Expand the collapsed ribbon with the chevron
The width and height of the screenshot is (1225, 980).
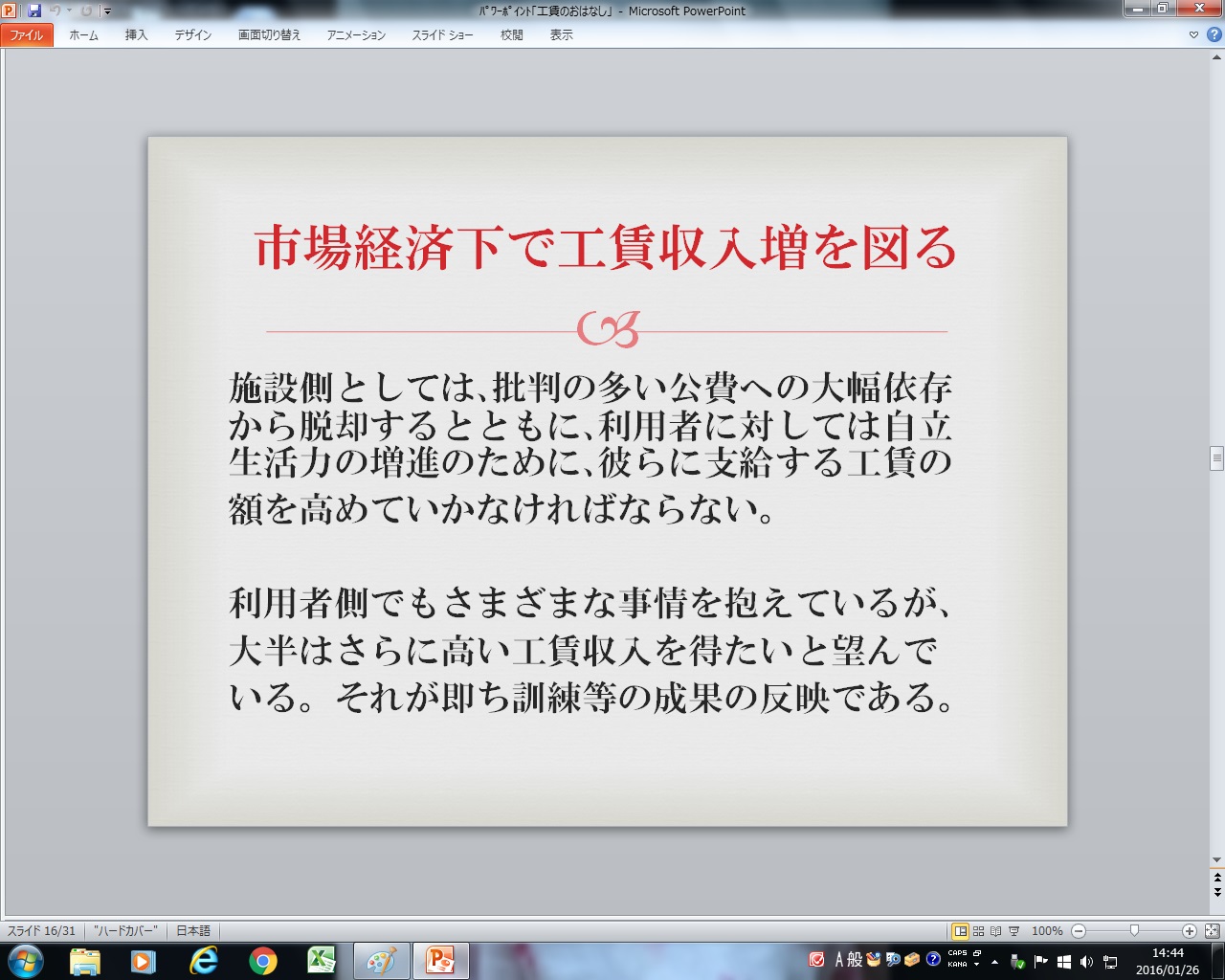[1193, 34]
